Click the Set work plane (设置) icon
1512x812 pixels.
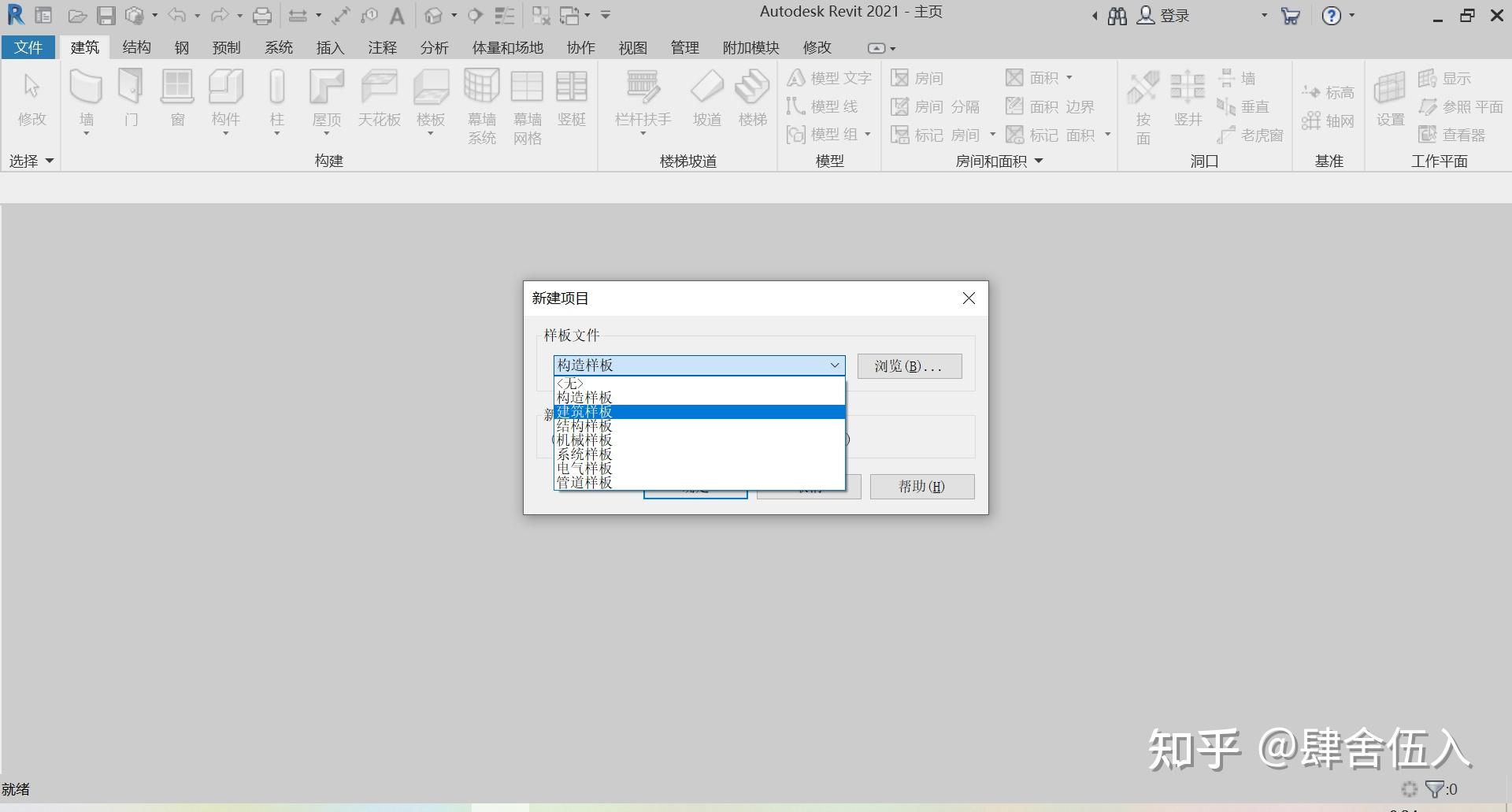(x=1390, y=87)
